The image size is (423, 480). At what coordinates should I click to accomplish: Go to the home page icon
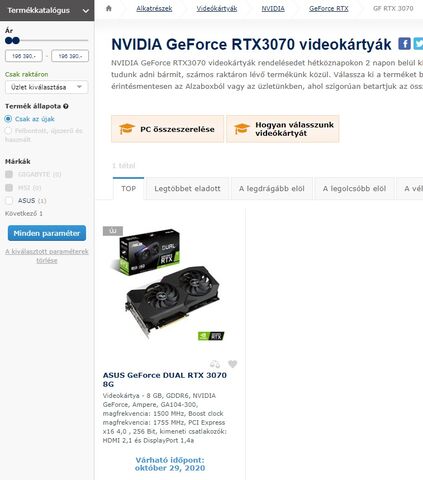[x=109, y=8]
